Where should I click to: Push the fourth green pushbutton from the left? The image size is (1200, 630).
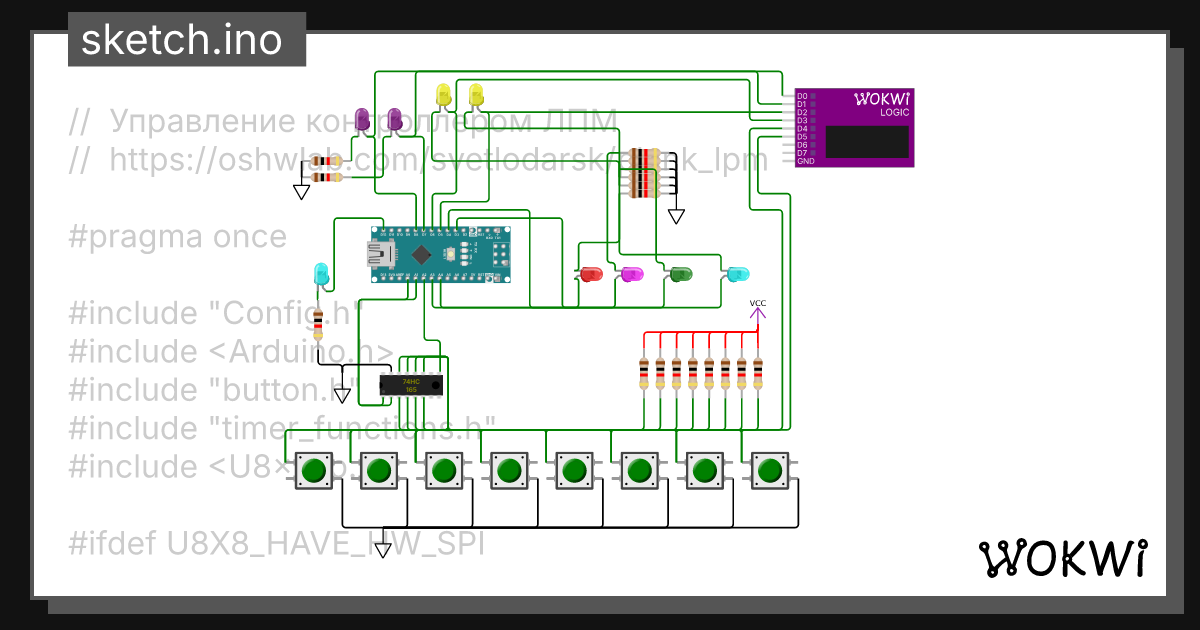tap(509, 469)
